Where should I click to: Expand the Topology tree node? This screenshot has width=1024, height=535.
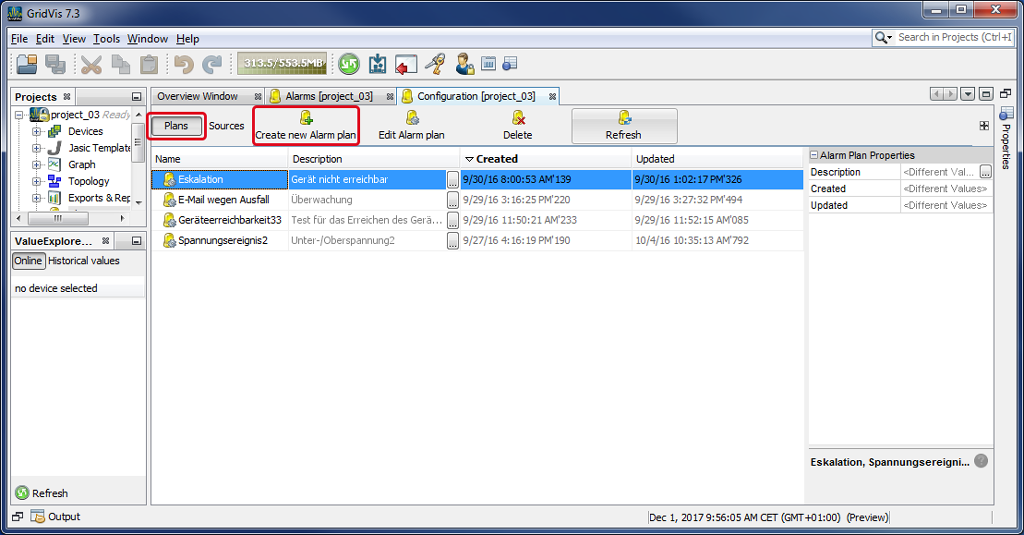tap(37, 182)
